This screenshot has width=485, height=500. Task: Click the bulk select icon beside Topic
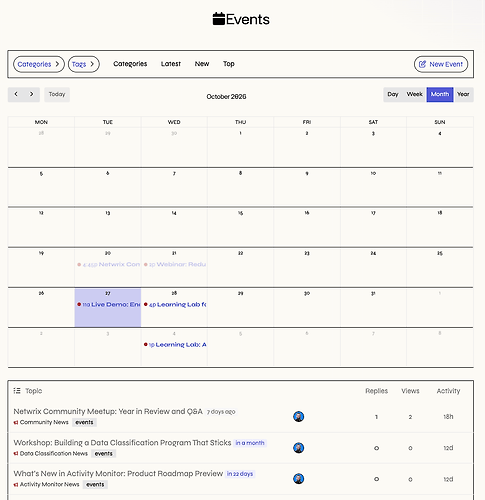17,391
